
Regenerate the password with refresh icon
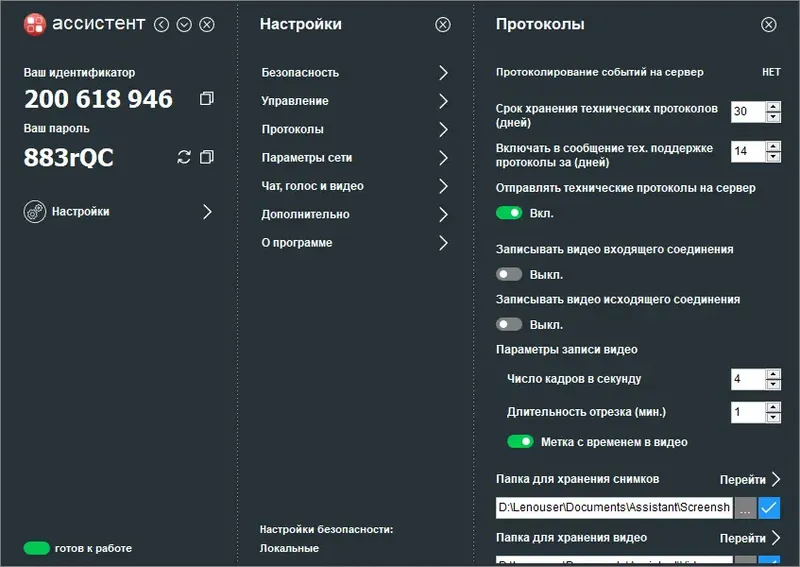pos(183,157)
